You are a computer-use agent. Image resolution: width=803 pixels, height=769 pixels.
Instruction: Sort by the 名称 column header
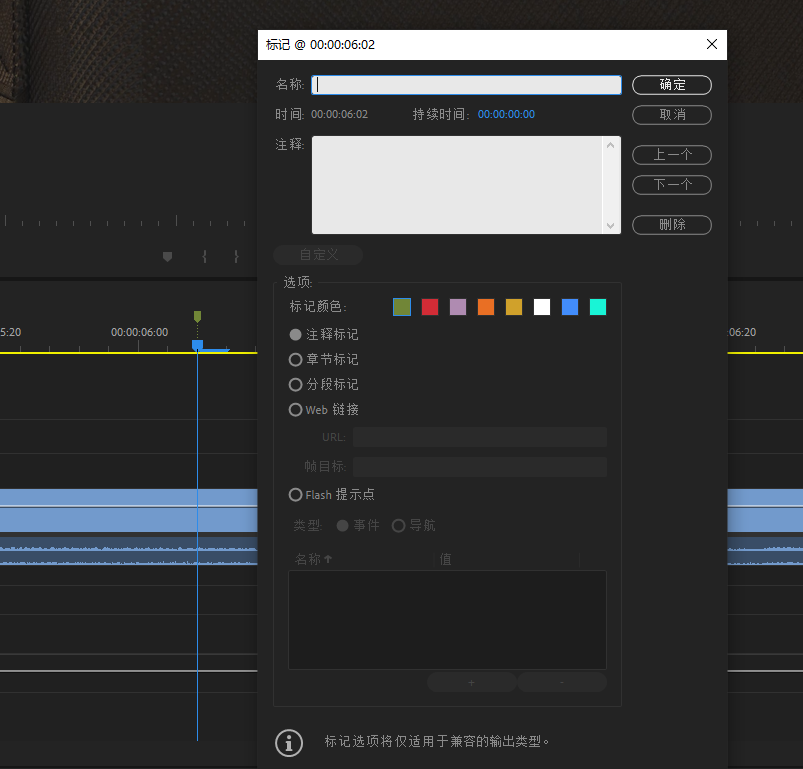pyautogui.click(x=313, y=559)
